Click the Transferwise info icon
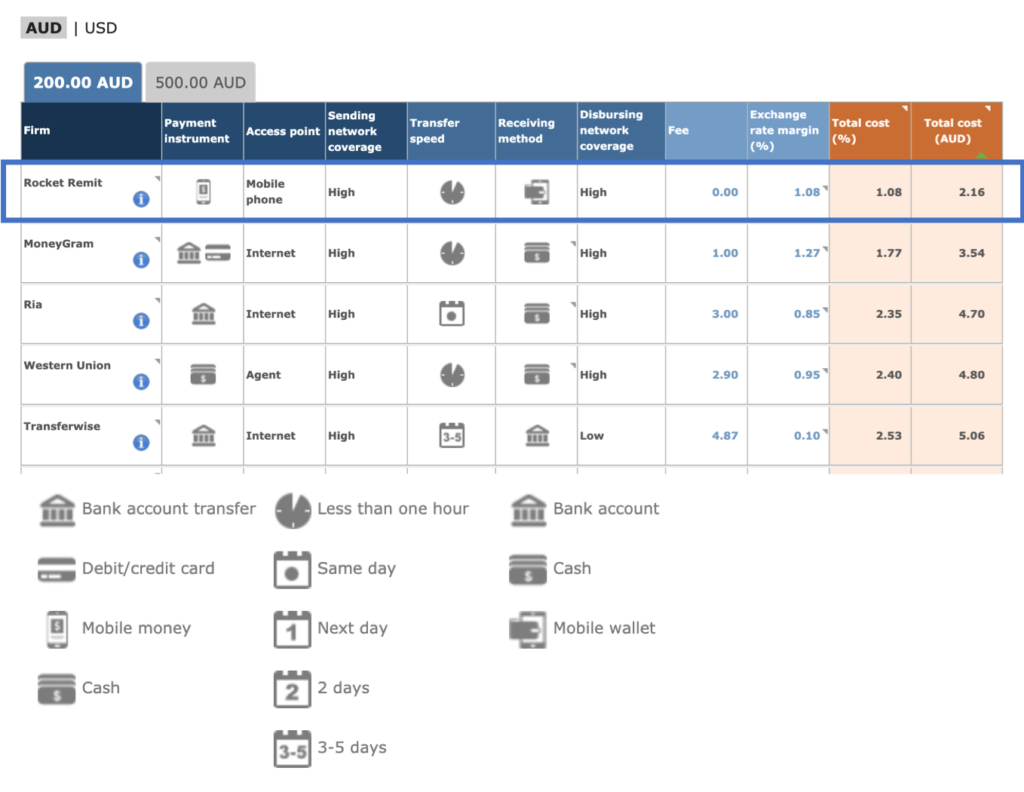 (x=141, y=442)
